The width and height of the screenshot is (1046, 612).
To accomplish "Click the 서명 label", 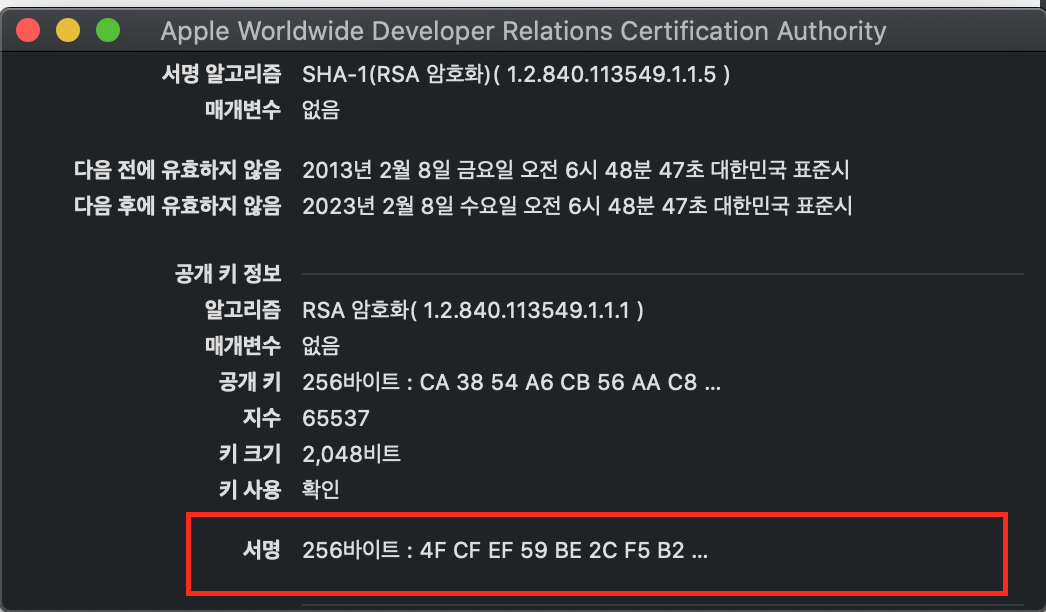I will coord(262,550).
